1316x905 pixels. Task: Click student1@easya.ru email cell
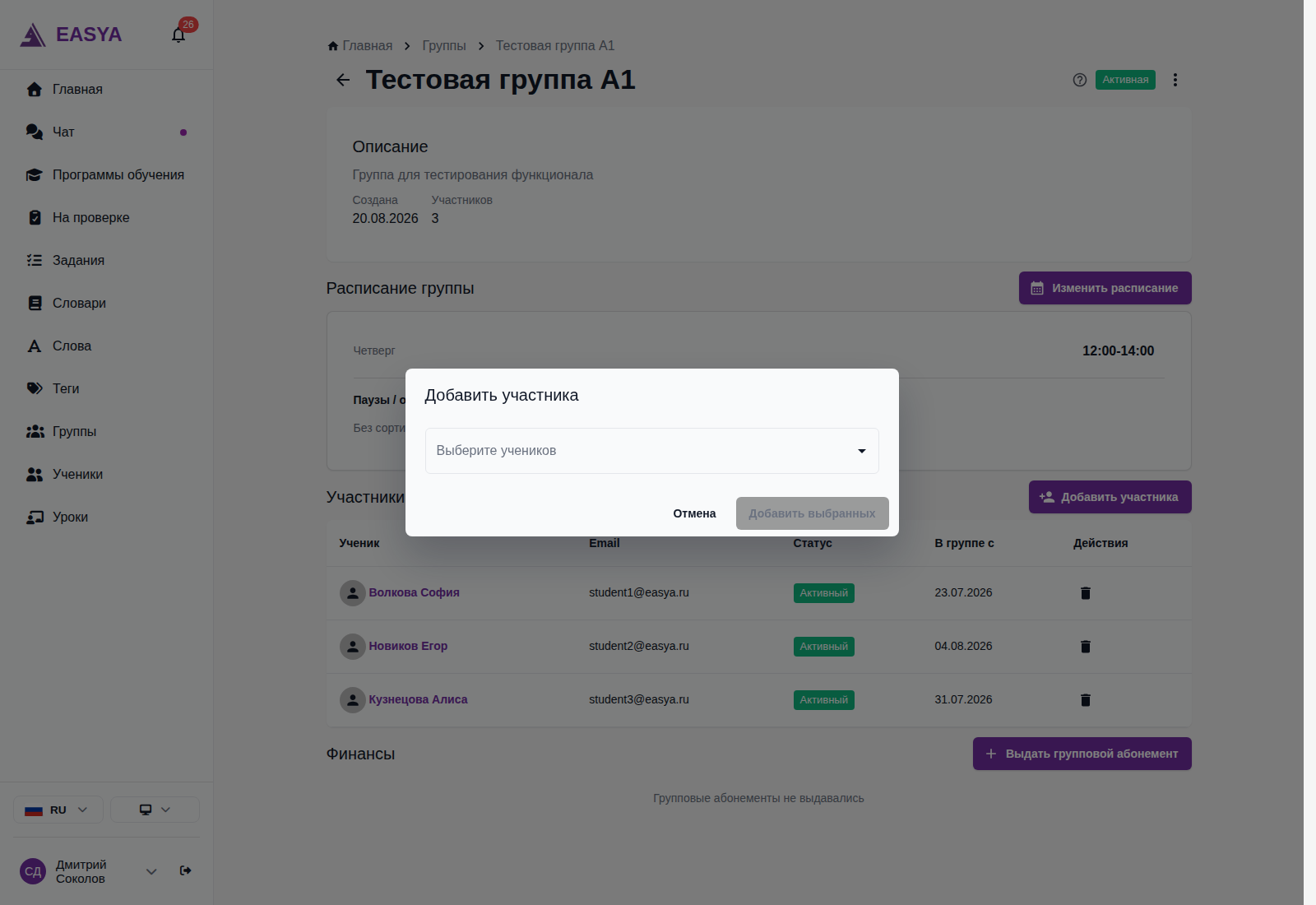(x=639, y=592)
